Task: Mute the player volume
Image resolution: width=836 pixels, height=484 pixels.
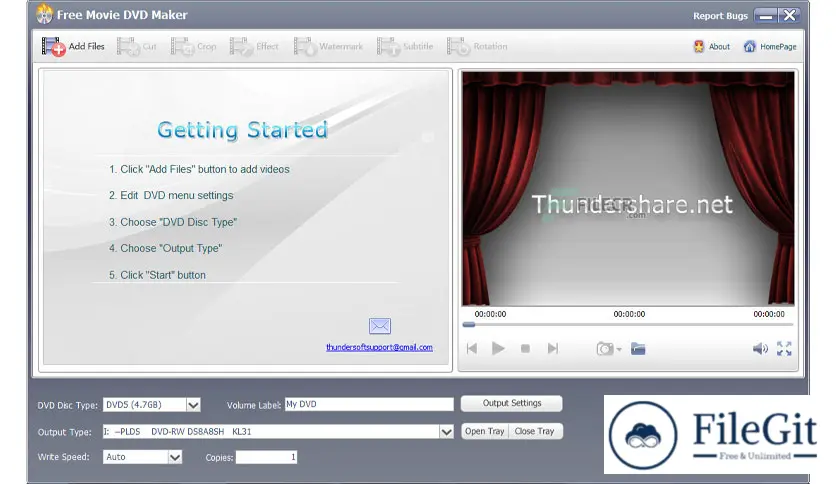Action: [x=760, y=349]
